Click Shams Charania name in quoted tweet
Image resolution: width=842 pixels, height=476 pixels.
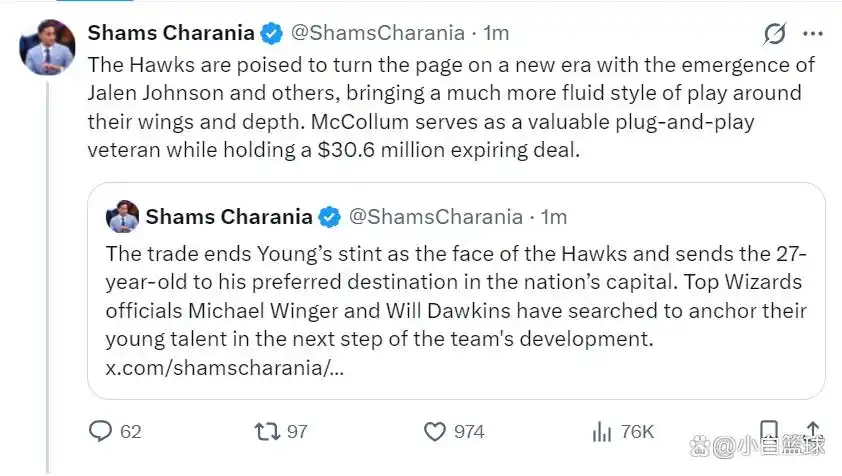(x=228, y=217)
